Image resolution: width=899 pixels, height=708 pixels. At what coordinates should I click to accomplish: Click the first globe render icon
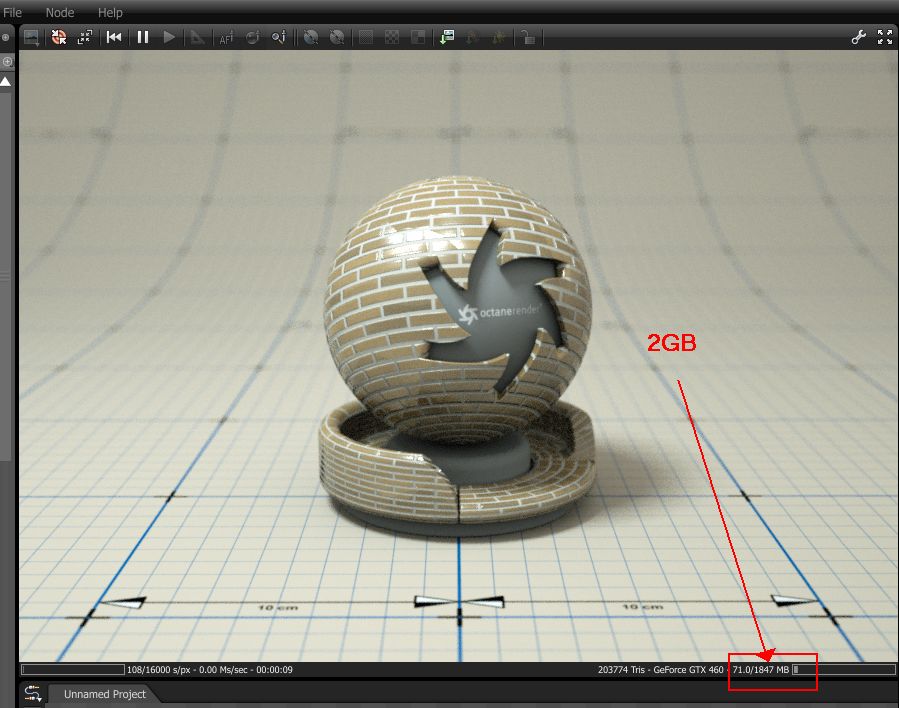tap(311, 38)
